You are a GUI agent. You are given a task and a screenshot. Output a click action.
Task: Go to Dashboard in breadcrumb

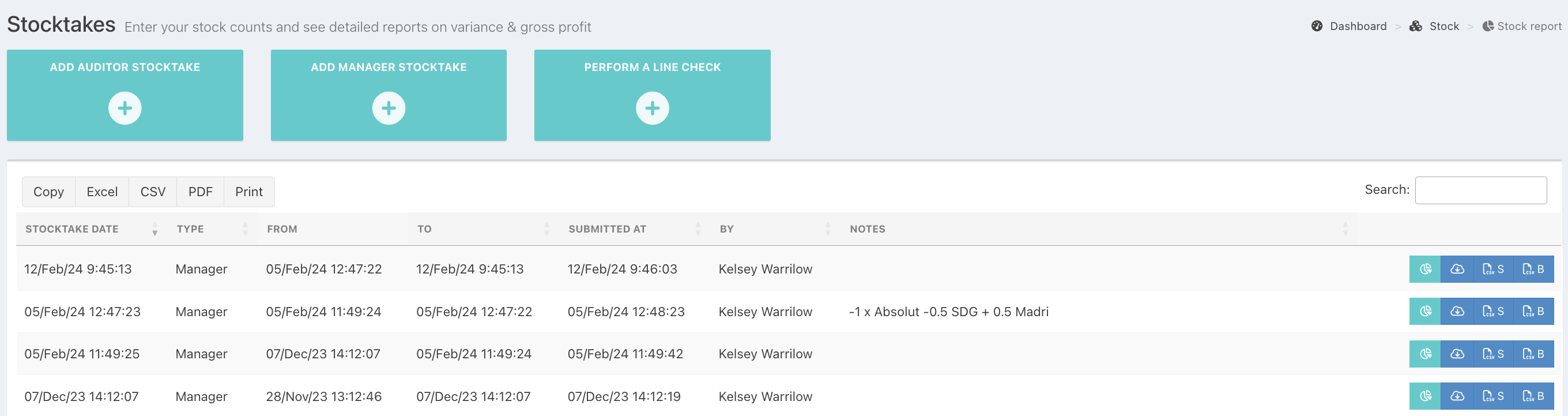click(x=1358, y=26)
